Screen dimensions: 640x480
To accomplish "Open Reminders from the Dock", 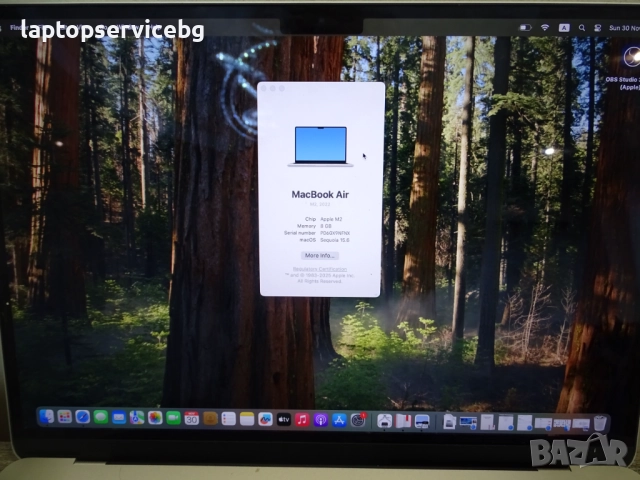I will click(229, 419).
